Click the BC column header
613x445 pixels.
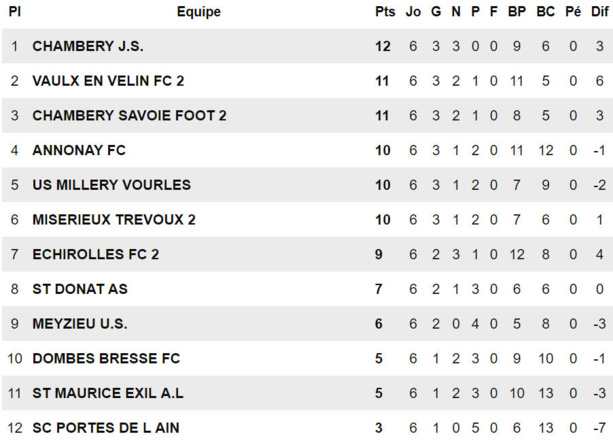[545, 12]
